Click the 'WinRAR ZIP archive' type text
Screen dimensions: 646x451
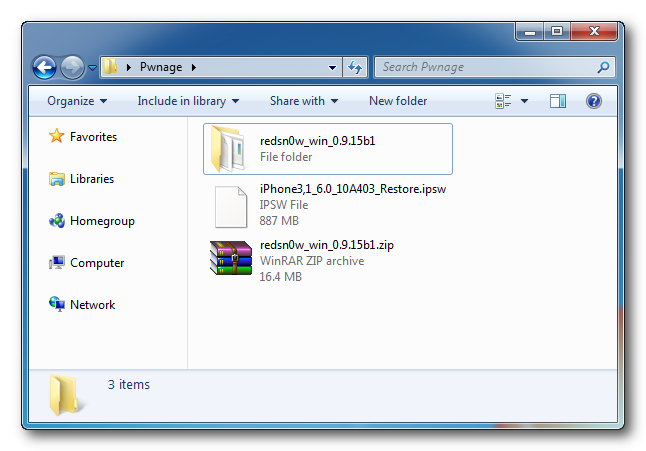(x=312, y=261)
